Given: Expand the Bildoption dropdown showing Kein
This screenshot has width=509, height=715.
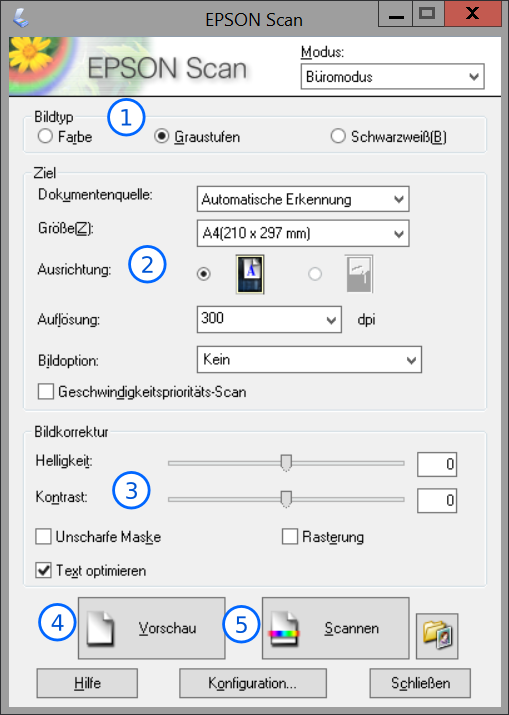Looking at the screenshot, I should 309,360.
